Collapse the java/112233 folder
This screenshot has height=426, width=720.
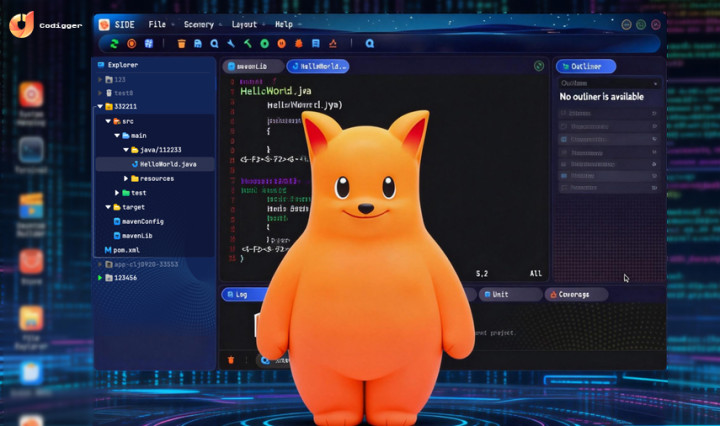126,150
